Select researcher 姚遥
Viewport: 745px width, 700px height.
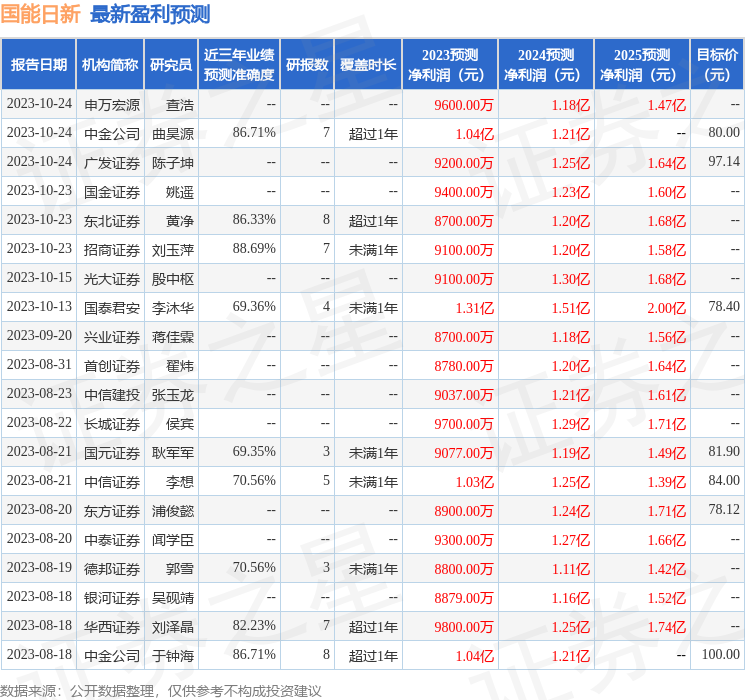[x=180, y=192]
